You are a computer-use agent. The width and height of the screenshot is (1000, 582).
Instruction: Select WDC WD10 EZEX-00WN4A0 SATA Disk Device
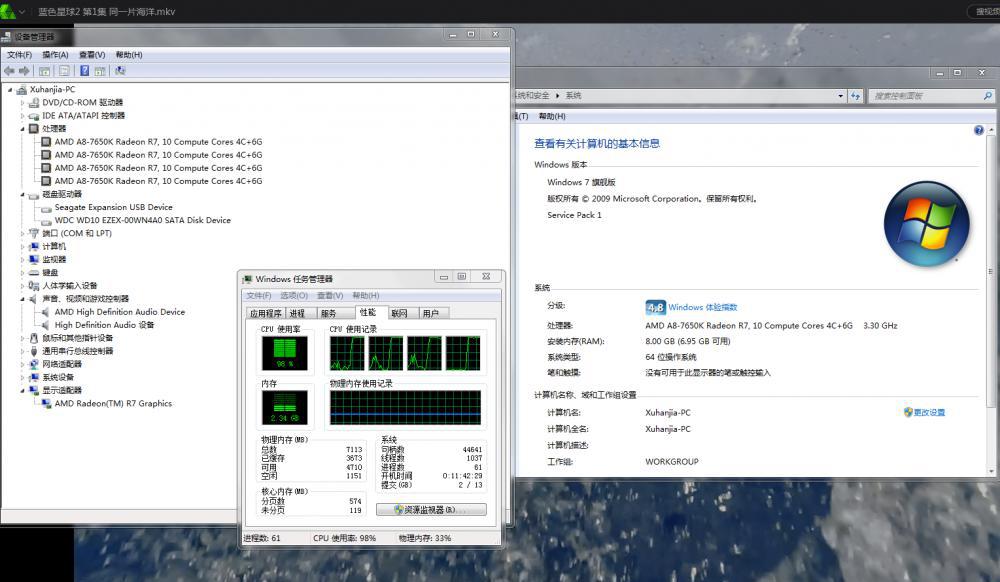[x=142, y=221]
